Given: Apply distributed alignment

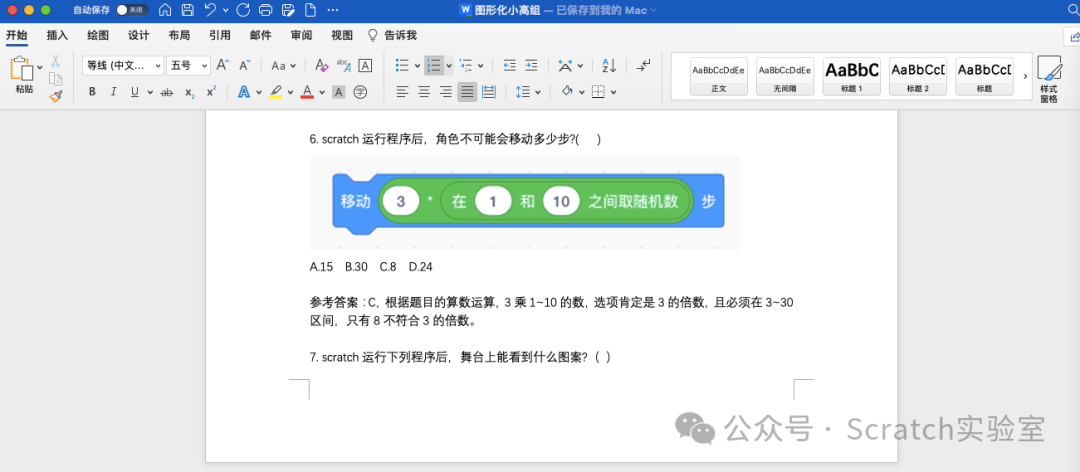Looking at the screenshot, I should (x=489, y=92).
